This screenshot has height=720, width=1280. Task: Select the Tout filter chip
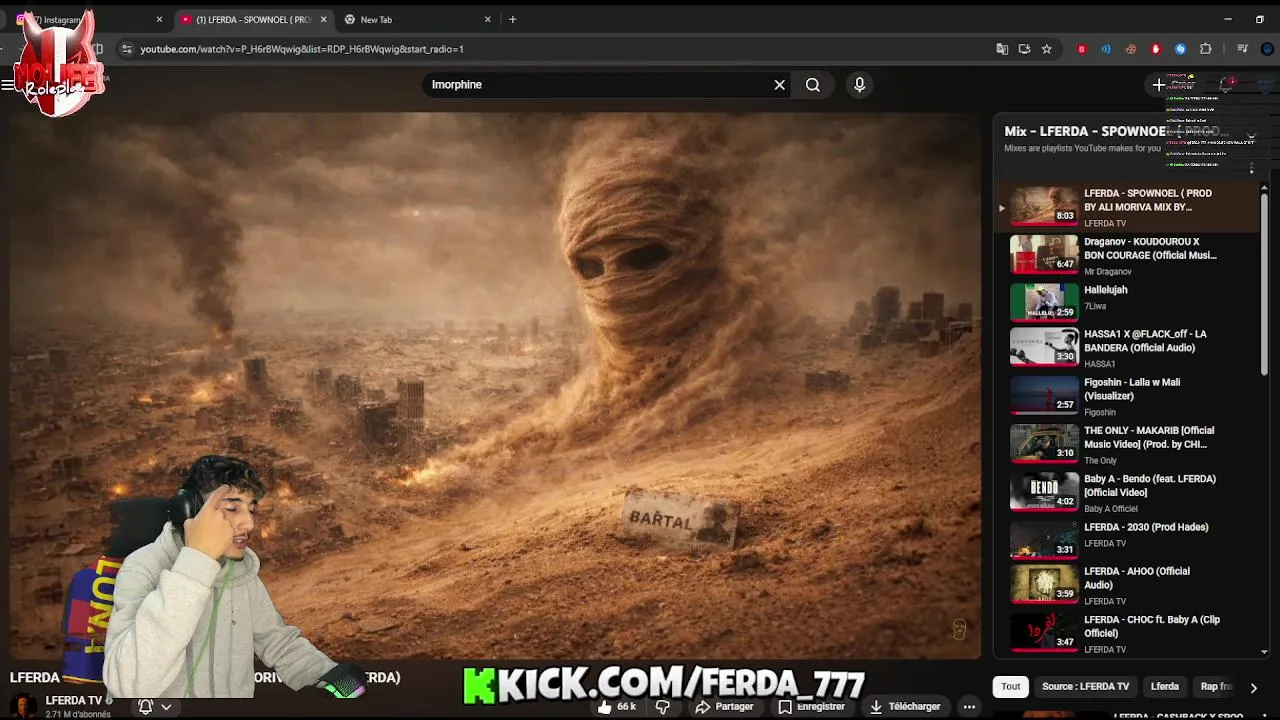[x=1011, y=686]
